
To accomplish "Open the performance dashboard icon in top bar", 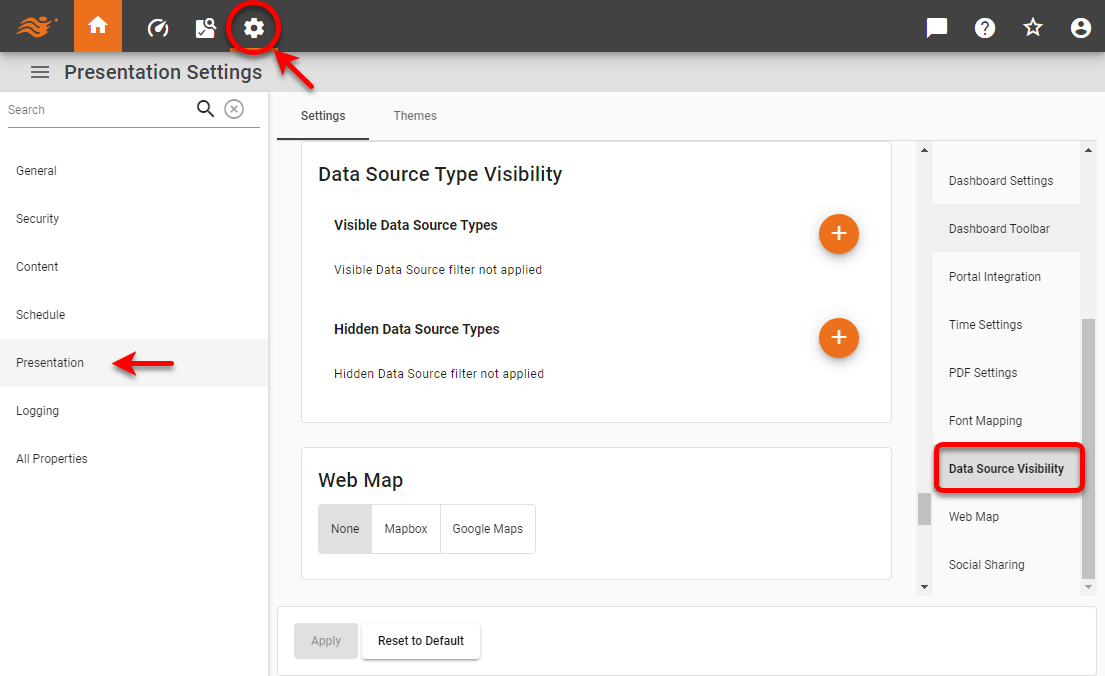I will pyautogui.click(x=157, y=27).
